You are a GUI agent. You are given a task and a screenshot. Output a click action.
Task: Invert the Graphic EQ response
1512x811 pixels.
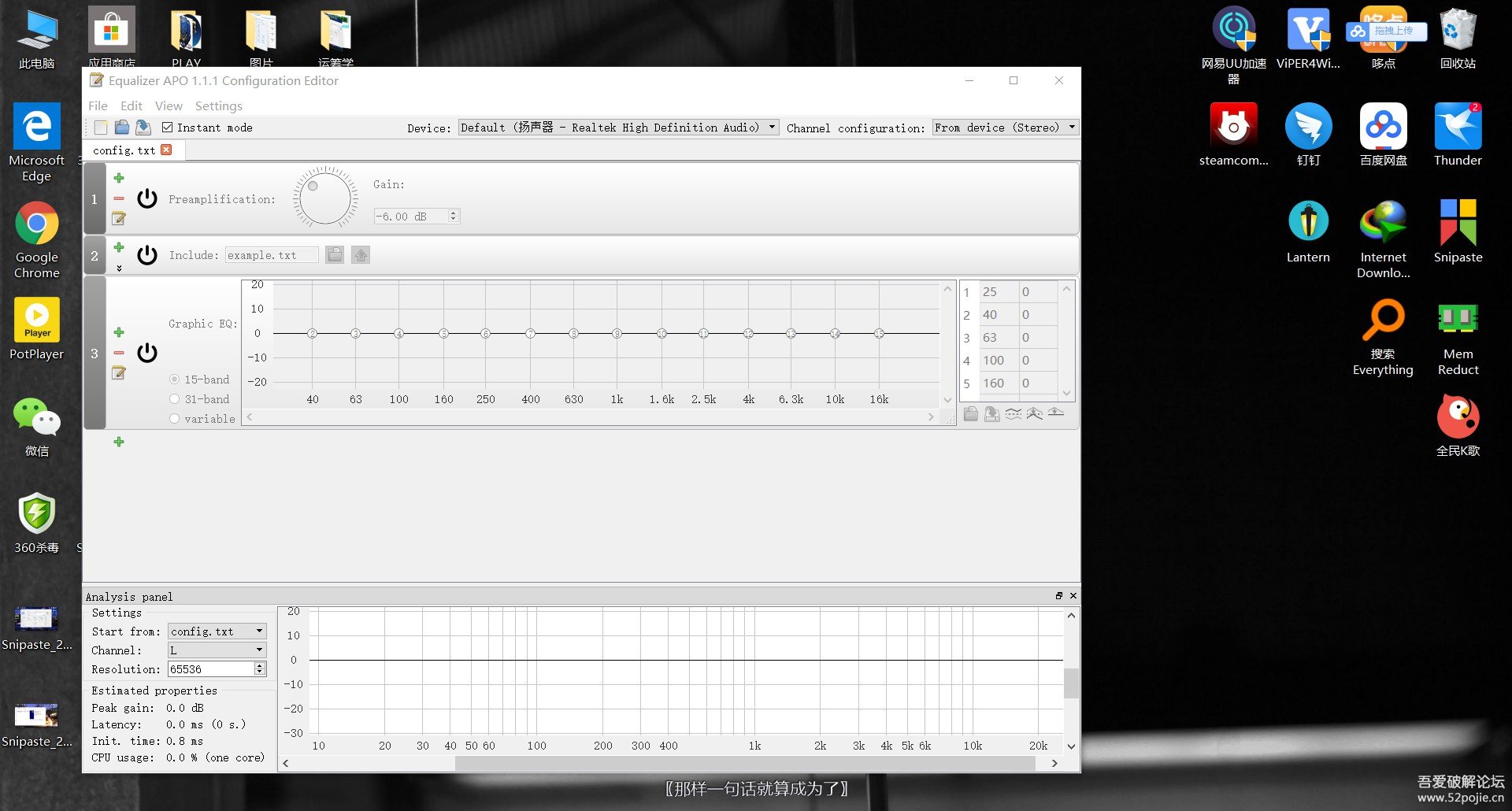(1014, 414)
